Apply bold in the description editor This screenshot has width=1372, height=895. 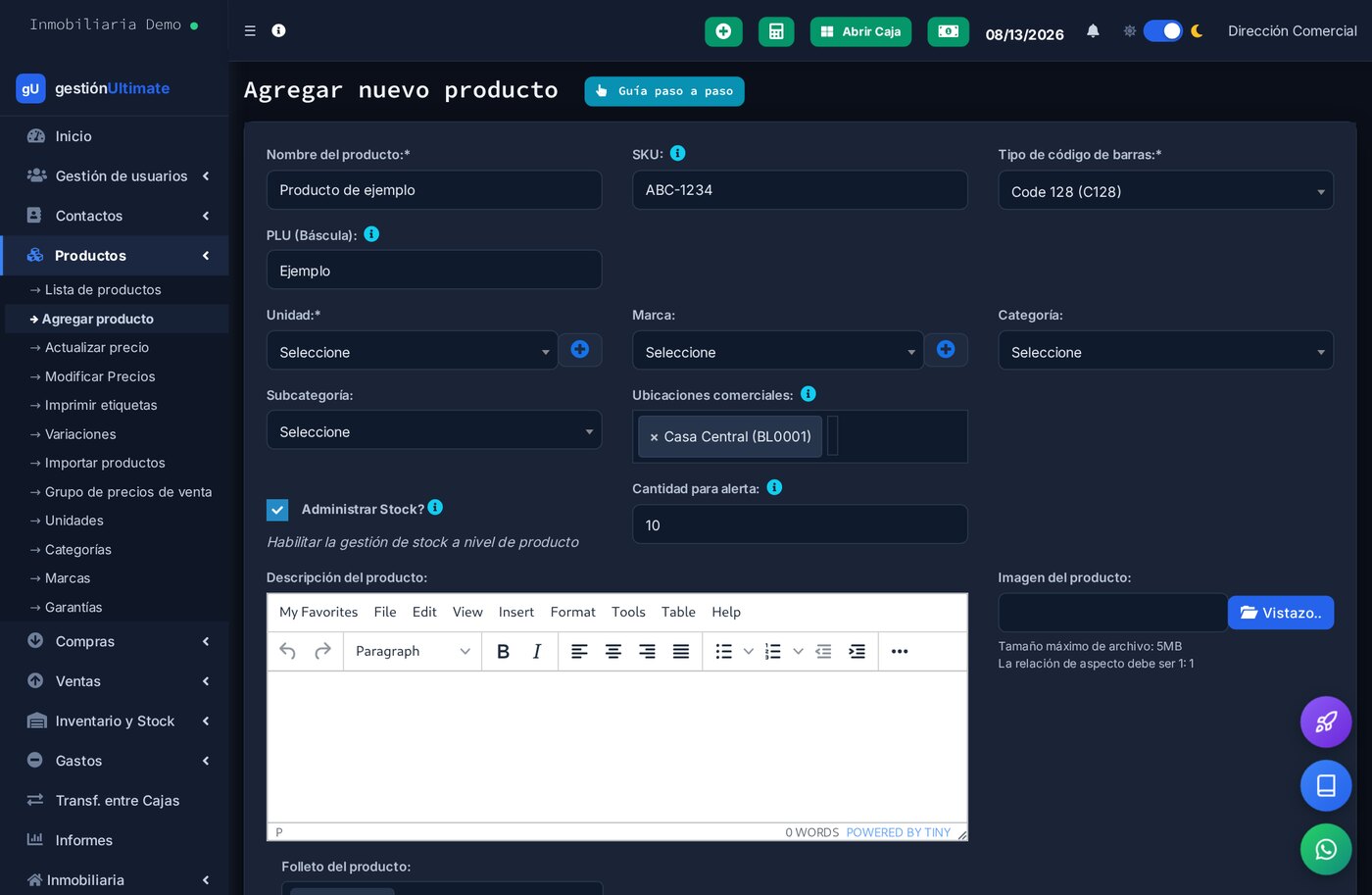[x=503, y=651]
